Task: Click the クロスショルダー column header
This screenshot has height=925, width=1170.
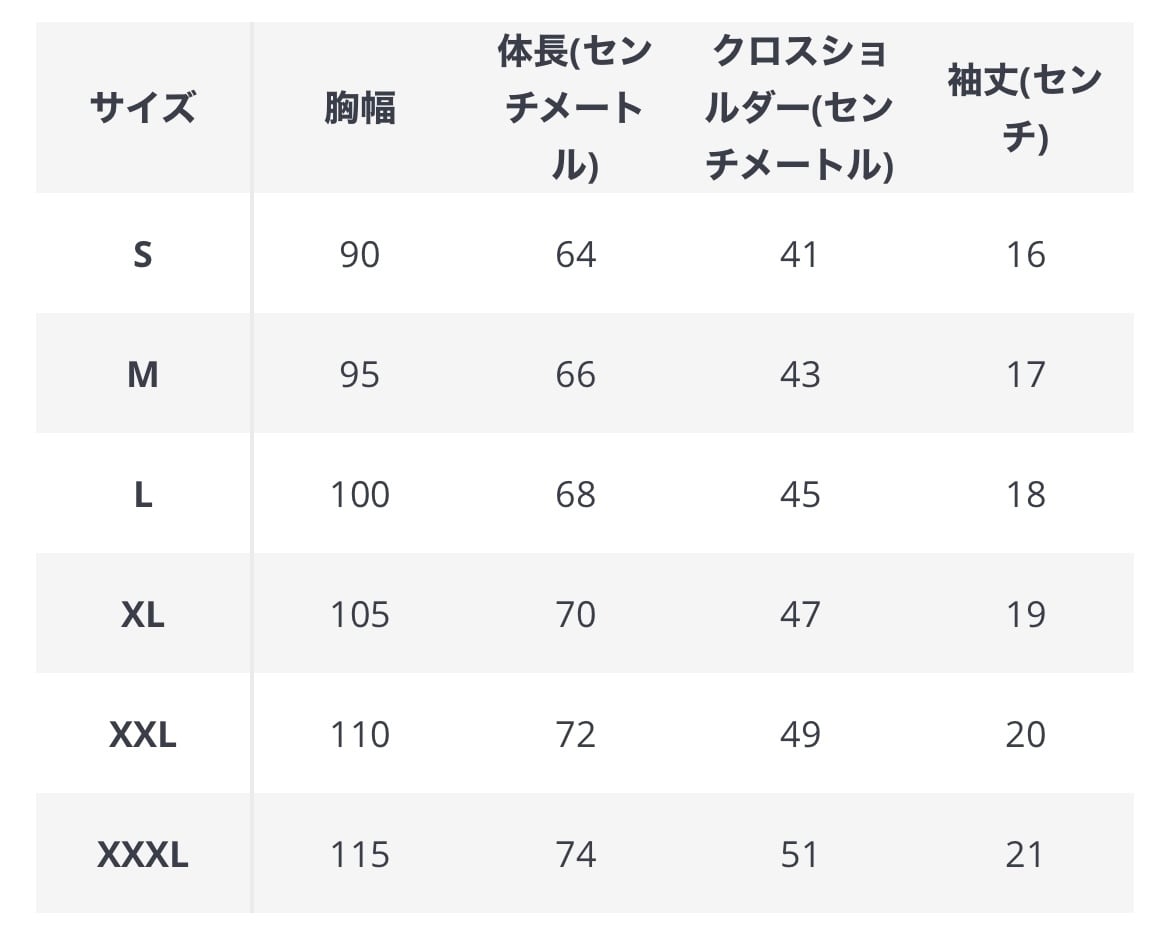Action: 799,107
